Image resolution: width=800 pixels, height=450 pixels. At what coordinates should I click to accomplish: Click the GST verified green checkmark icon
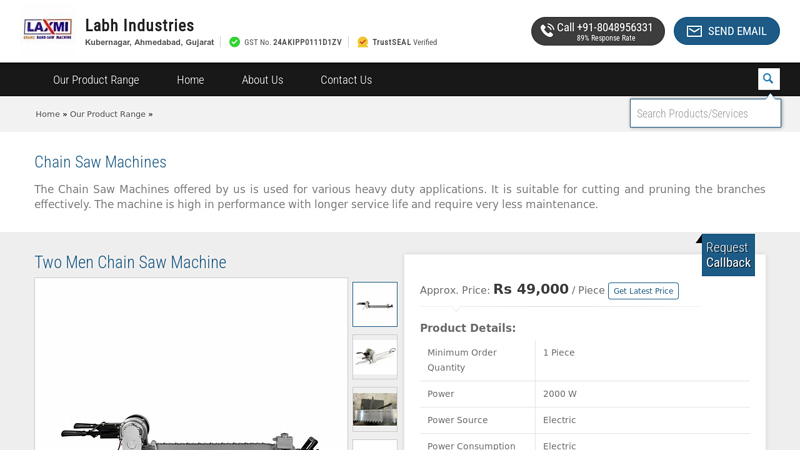pyautogui.click(x=234, y=42)
